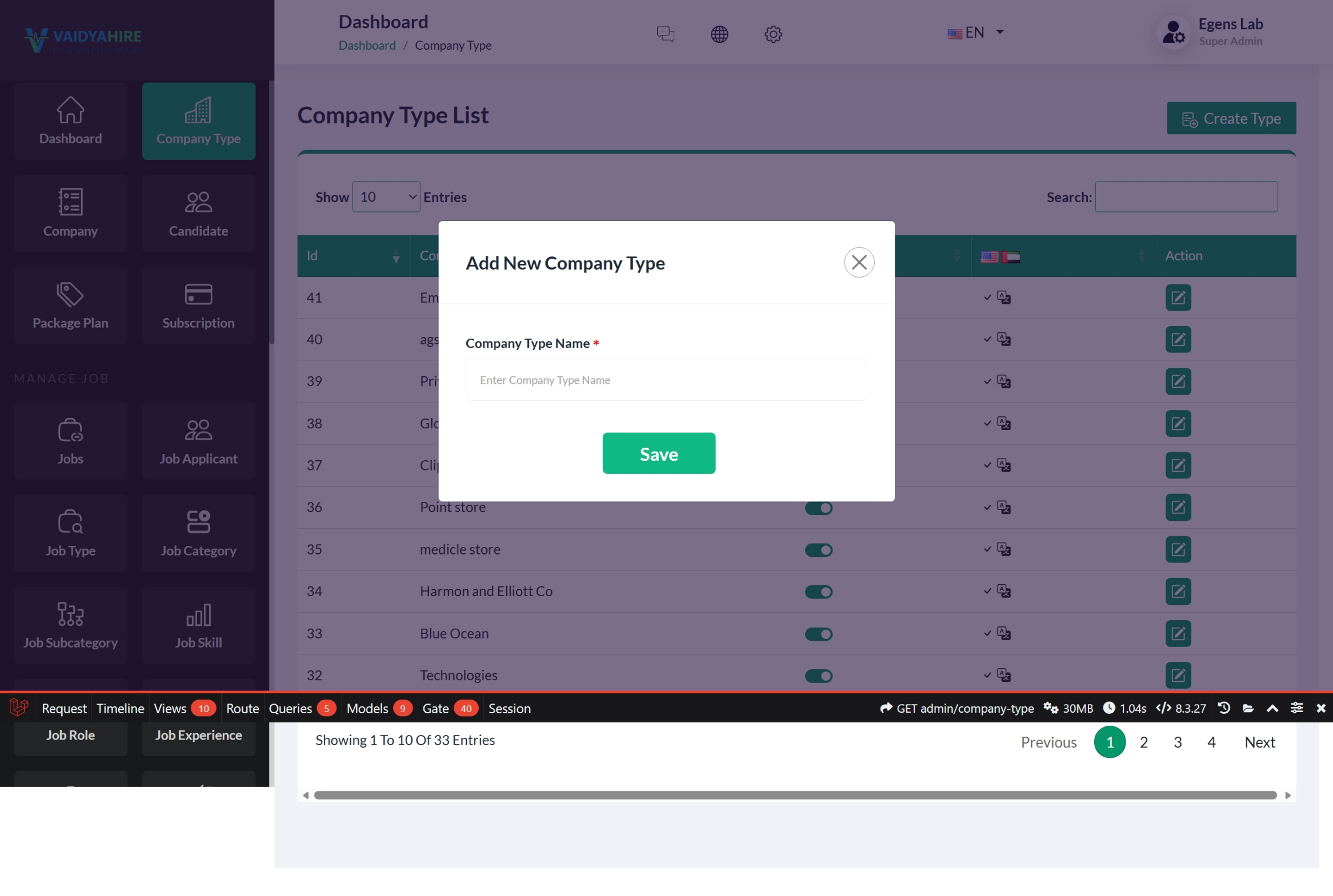Switch to the Timeline debugbar tab
1333x896 pixels.
click(x=120, y=709)
